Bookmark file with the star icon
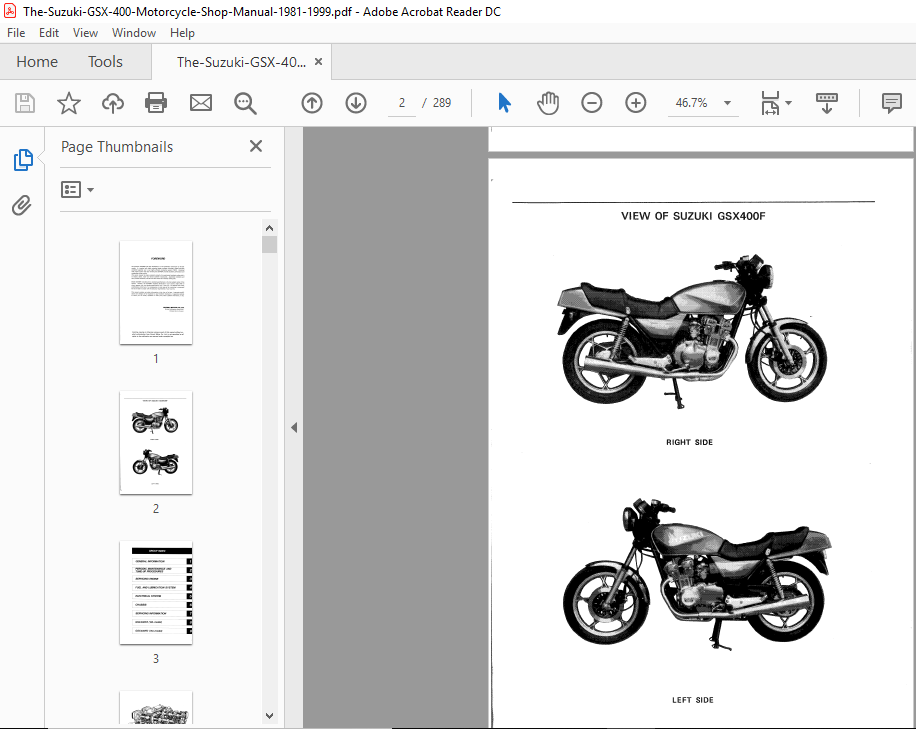The image size is (916, 729). click(x=68, y=103)
